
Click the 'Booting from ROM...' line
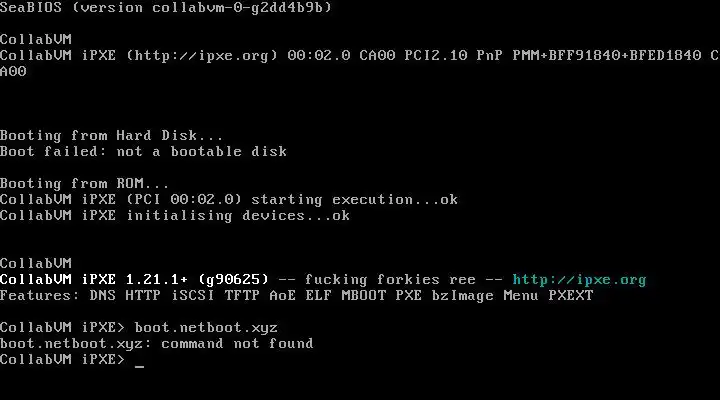pos(84,184)
